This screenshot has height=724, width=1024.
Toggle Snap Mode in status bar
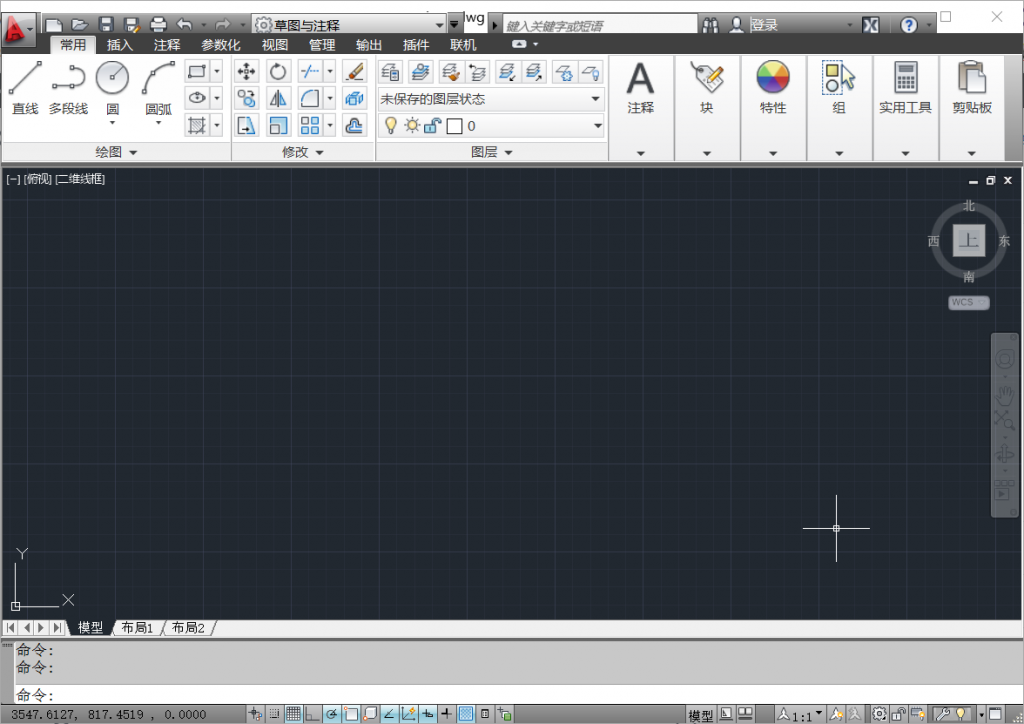pos(274,714)
